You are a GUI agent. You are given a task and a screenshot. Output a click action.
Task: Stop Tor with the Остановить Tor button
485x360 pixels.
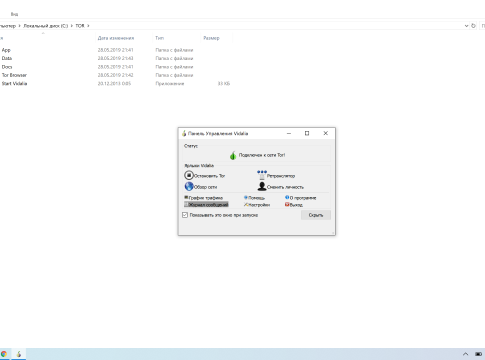click(x=204, y=175)
